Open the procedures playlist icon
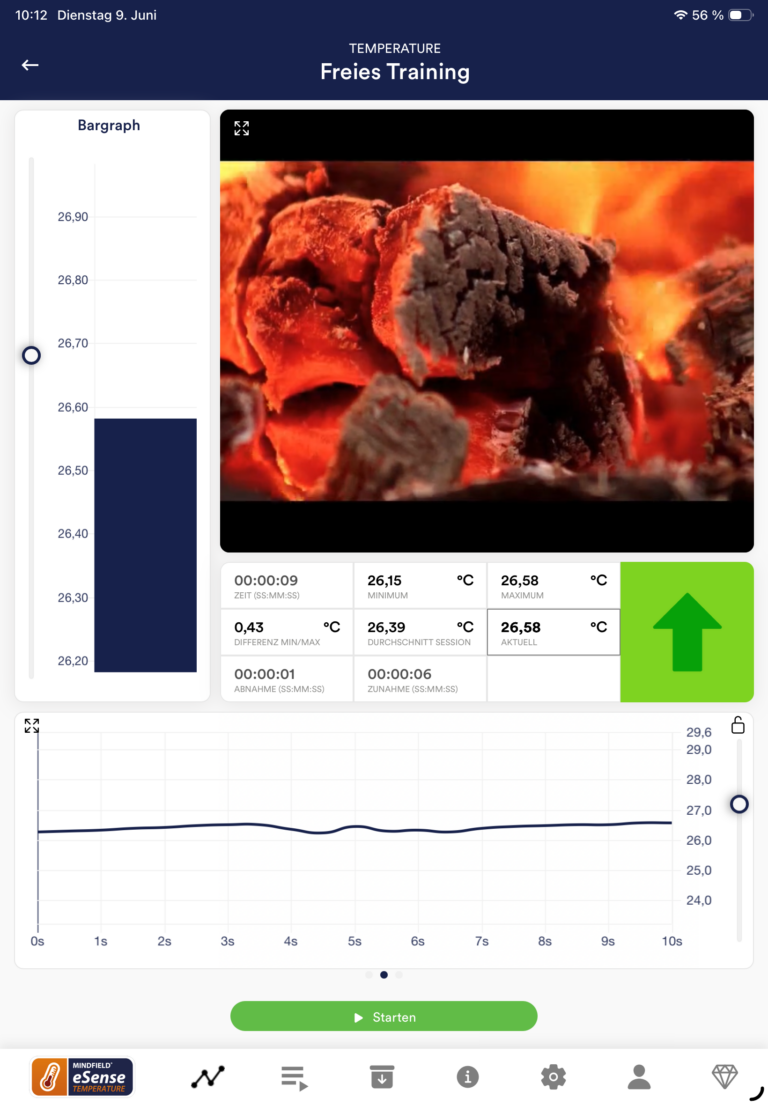768x1105 pixels. tap(295, 1078)
